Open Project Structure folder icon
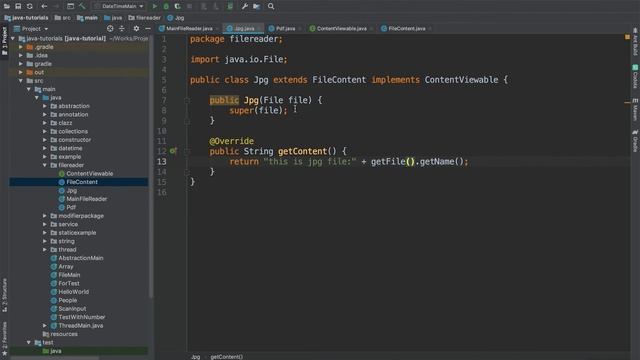640x360 pixels. pyautogui.click(x=256, y=6)
